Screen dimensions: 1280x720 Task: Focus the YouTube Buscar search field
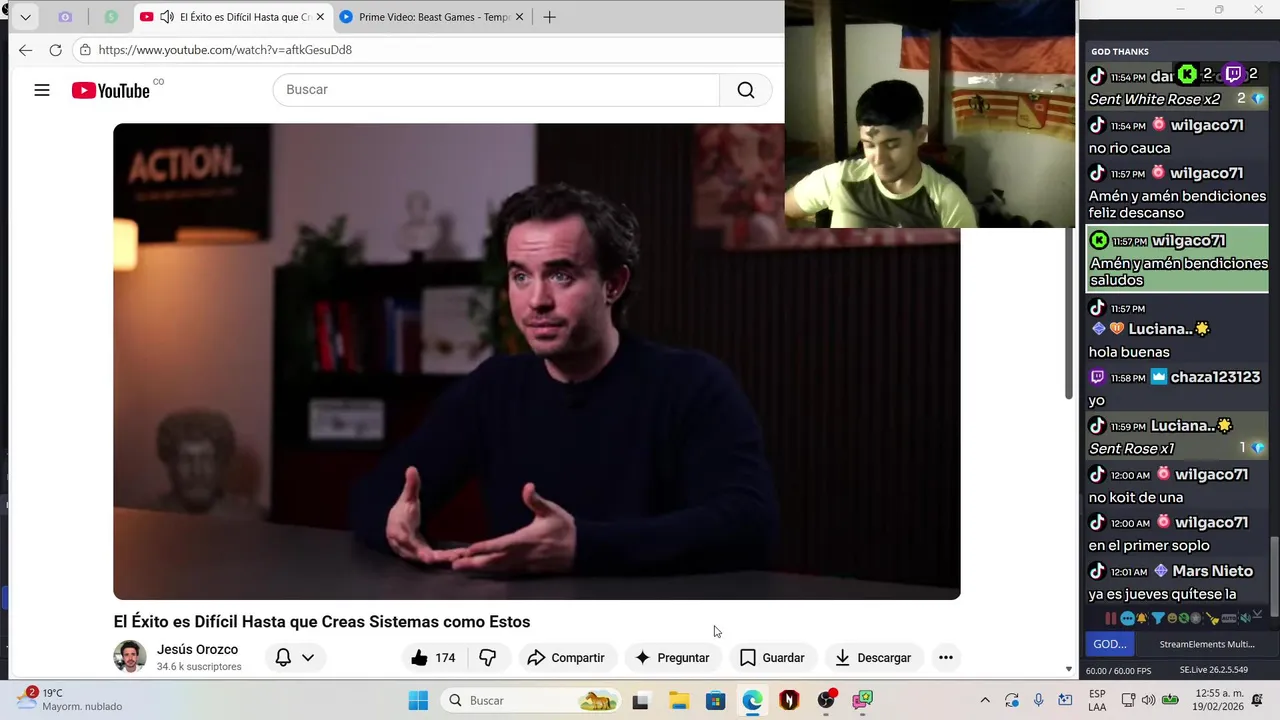point(496,90)
